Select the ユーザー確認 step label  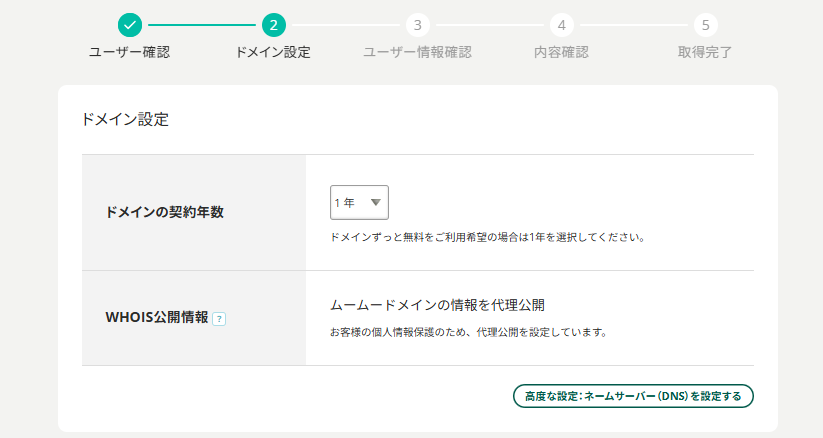129,52
